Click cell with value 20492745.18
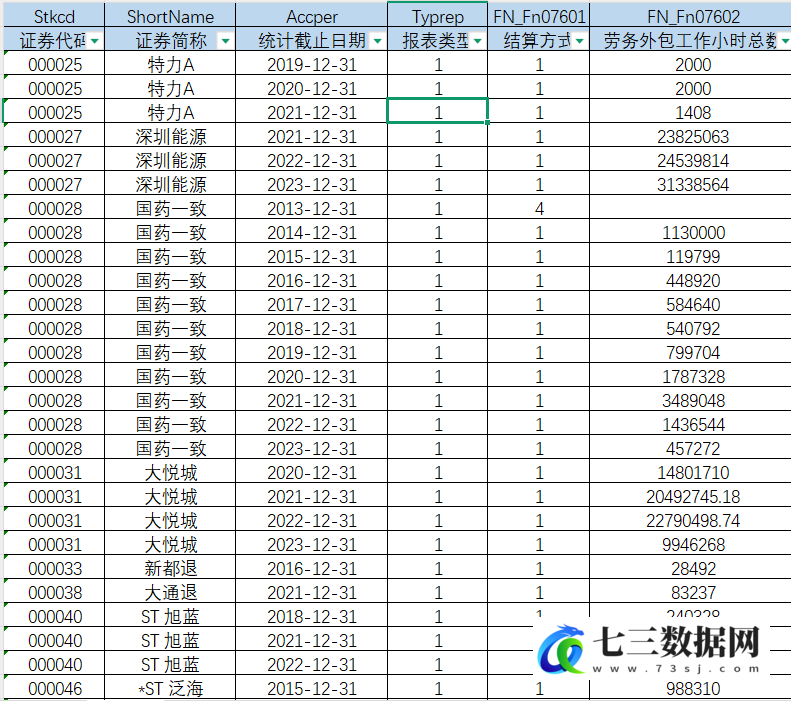 pyautogui.click(x=691, y=497)
